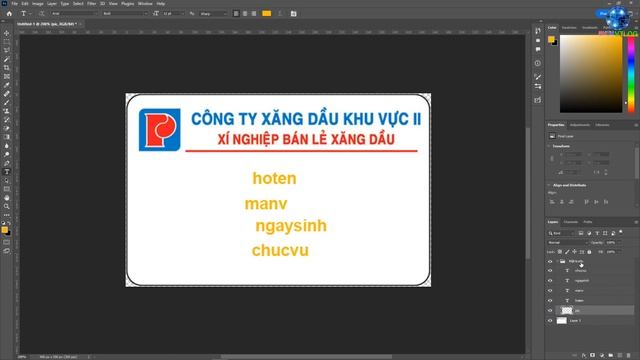Switch to the Channels tab
The image size is (640, 360).
tap(571, 222)
